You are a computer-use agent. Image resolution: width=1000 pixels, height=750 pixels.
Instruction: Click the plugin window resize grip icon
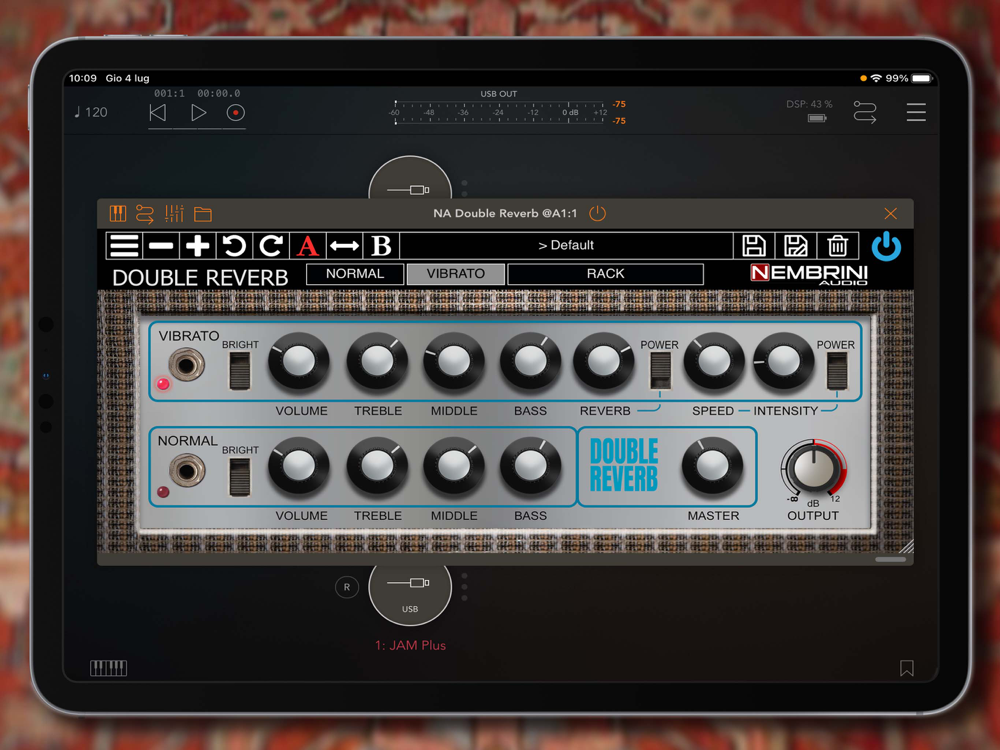coord(906,546)
